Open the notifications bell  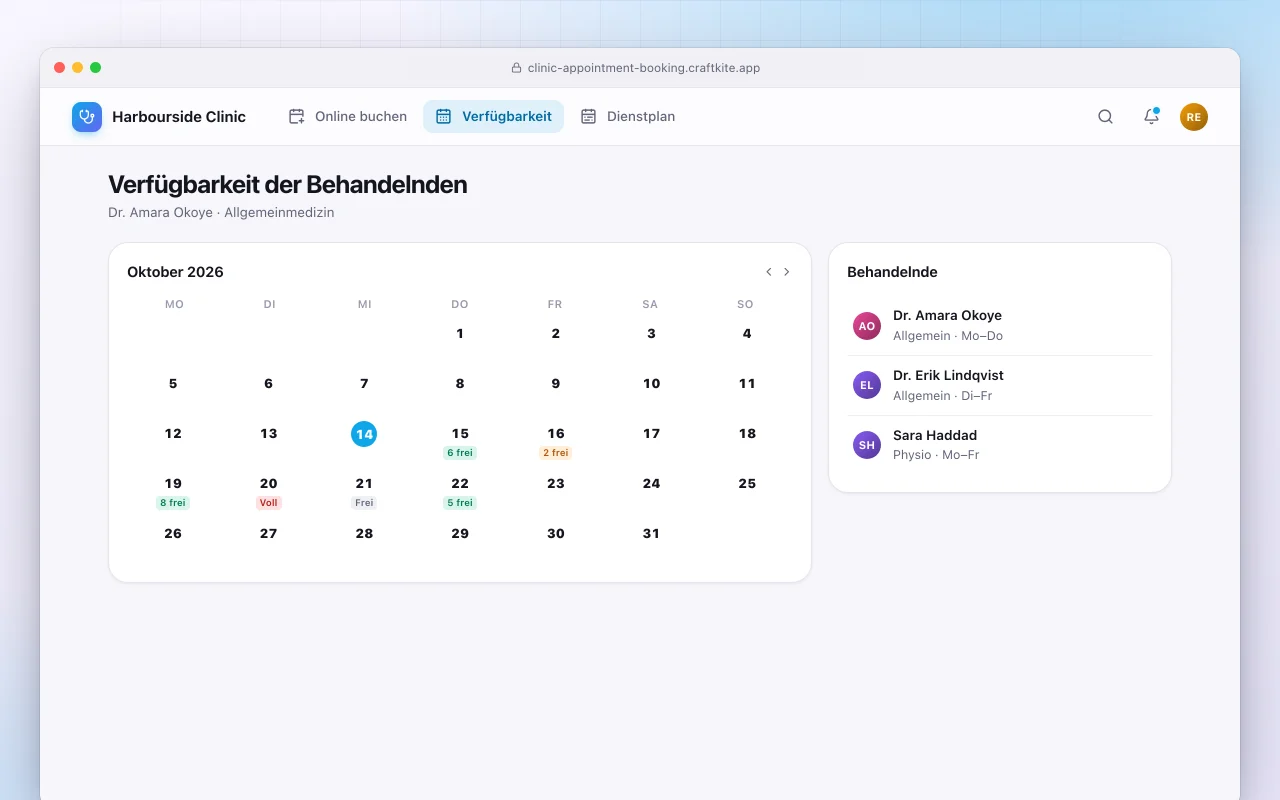(x=1151, y=116)
